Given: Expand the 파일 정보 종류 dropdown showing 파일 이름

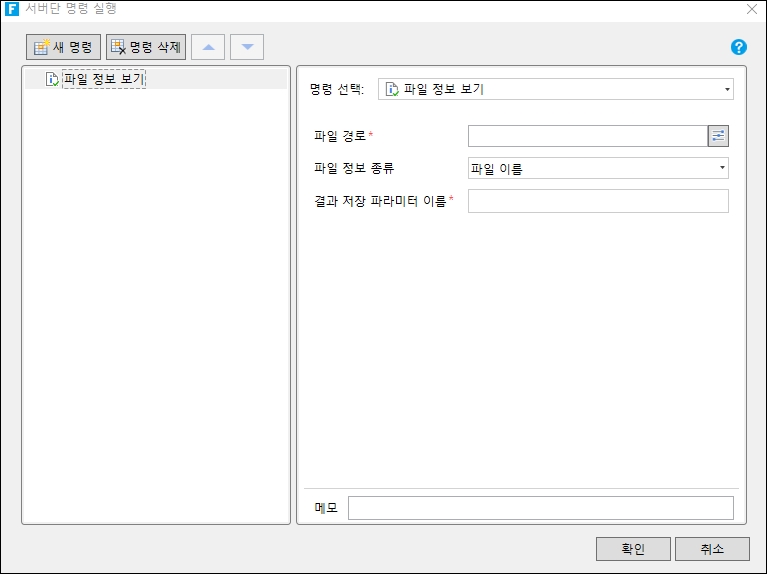Looking at the screenshot, I should 598,168.
